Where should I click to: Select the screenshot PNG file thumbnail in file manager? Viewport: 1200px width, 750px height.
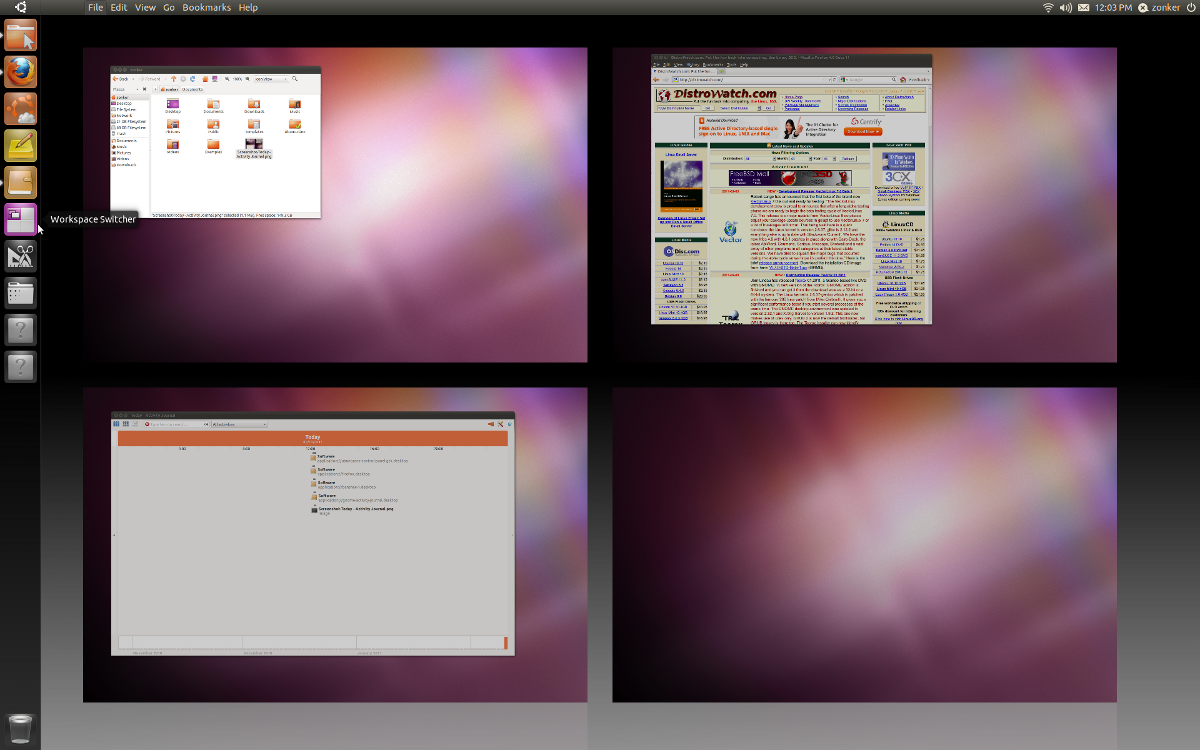tap(254, 146)
